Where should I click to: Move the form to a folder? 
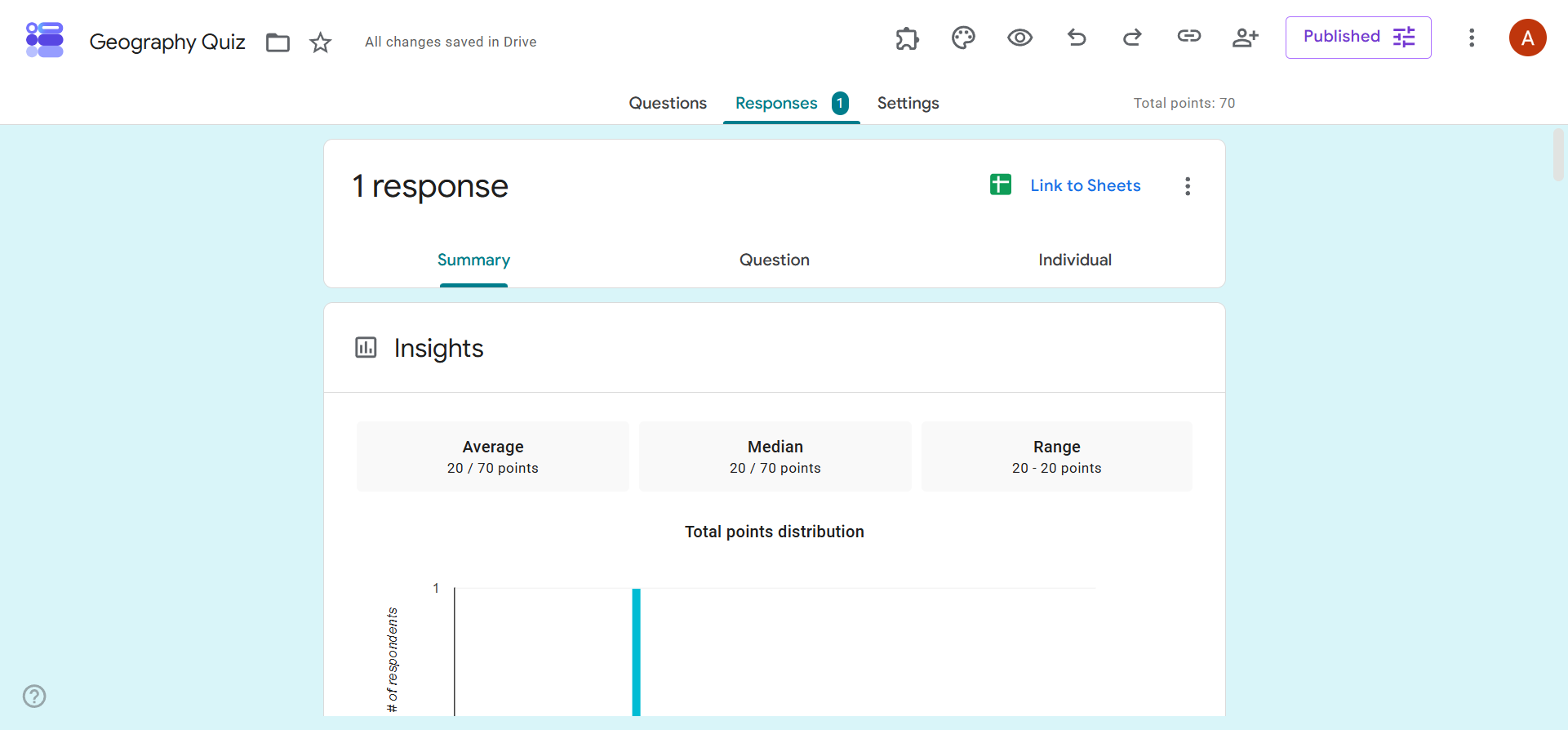(278, 42)
